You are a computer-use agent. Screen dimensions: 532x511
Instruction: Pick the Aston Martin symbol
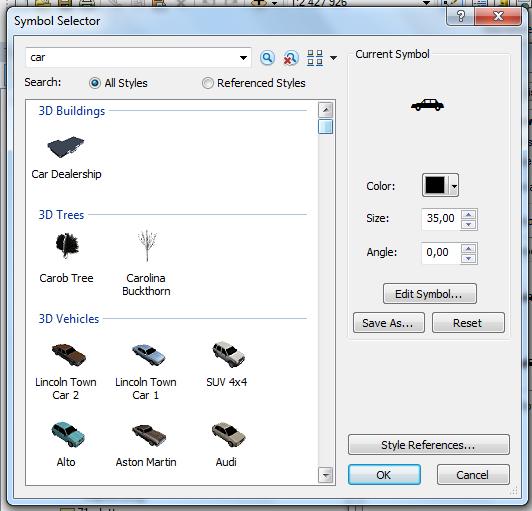pyautogui.click(x=146, y=445)
